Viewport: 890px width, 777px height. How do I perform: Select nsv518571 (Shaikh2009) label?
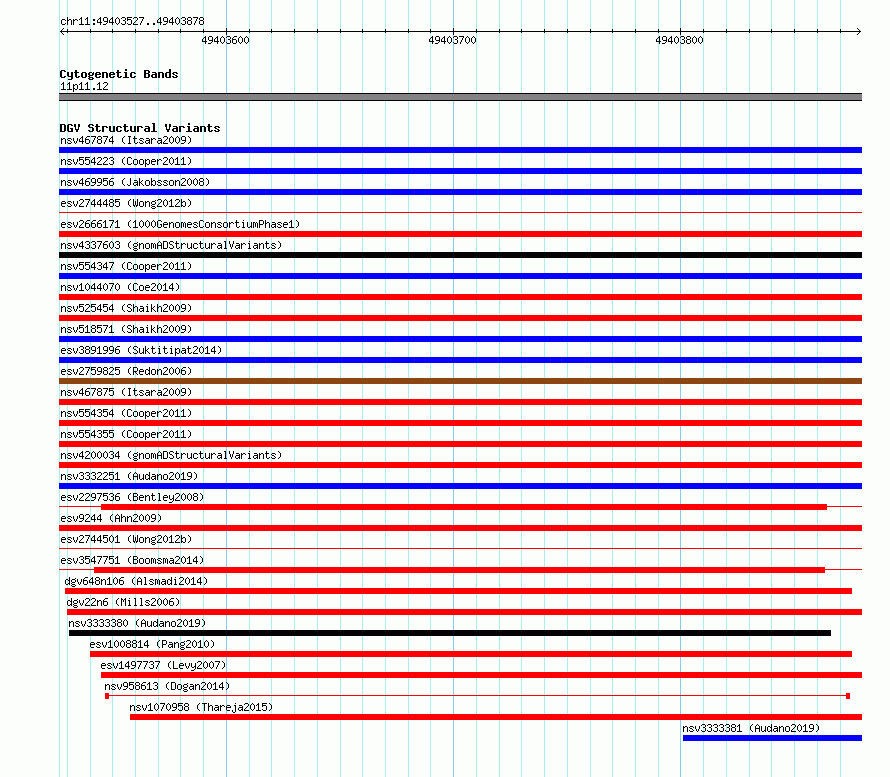point(126,329)
